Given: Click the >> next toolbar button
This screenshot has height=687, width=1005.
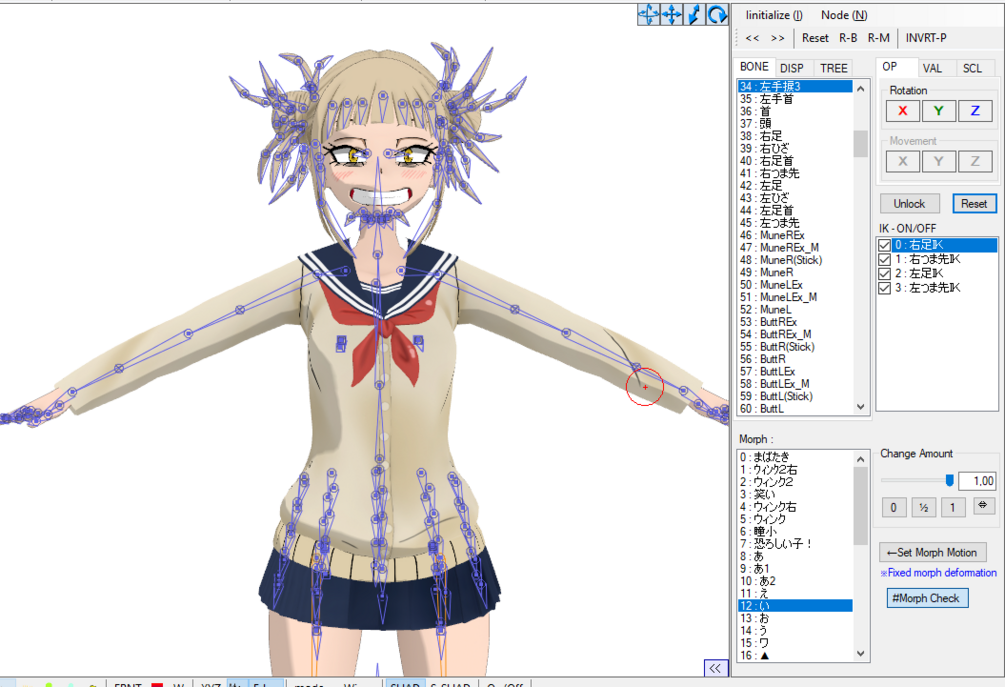Looking at the screenshot, I should pyautogui.click(x=777, y=38).
